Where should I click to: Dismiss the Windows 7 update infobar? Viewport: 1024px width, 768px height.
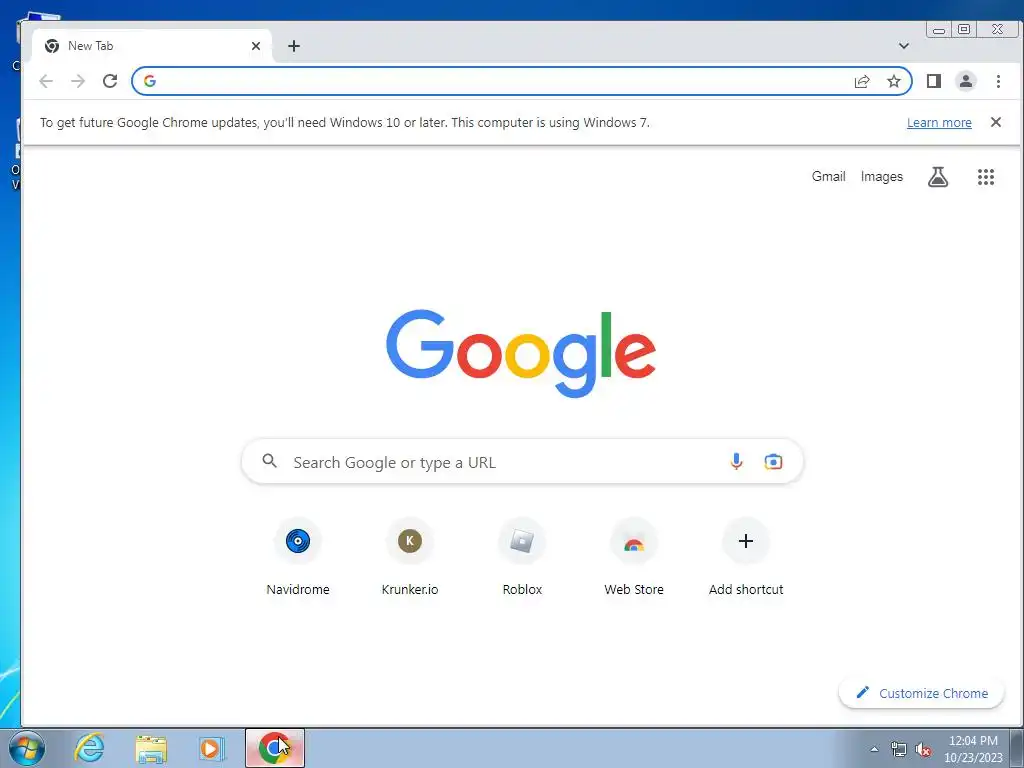coord(995,122)
